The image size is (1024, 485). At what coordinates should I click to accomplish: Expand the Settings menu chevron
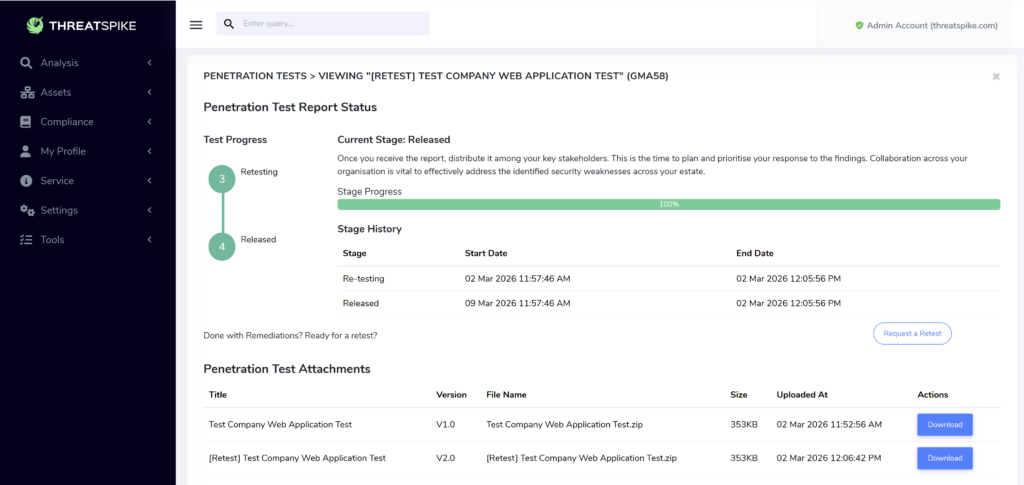(149, 210)
